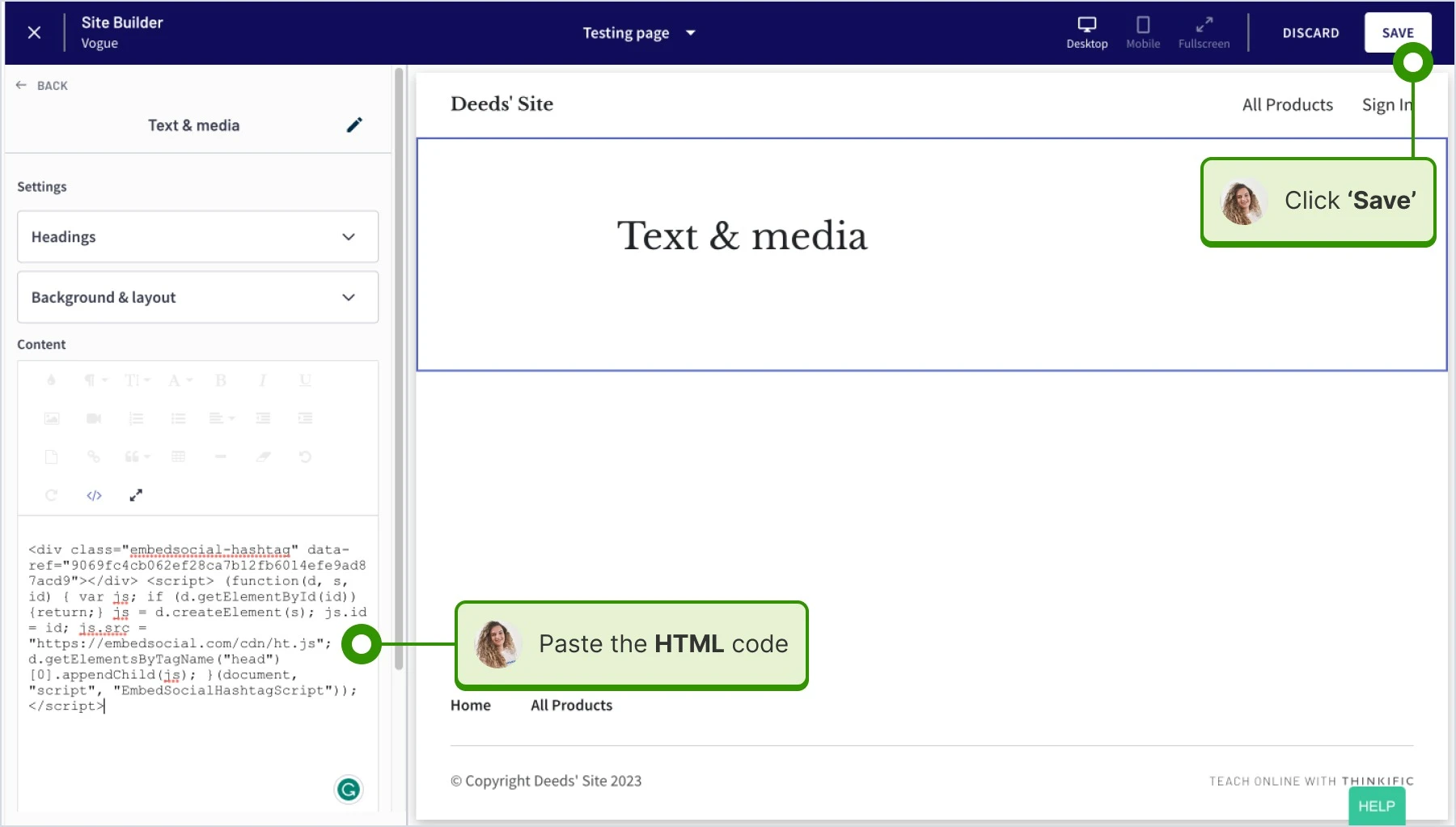Apply an ordered list
The height and width of the screenshot is (827, 1456).
click(136, 418)
